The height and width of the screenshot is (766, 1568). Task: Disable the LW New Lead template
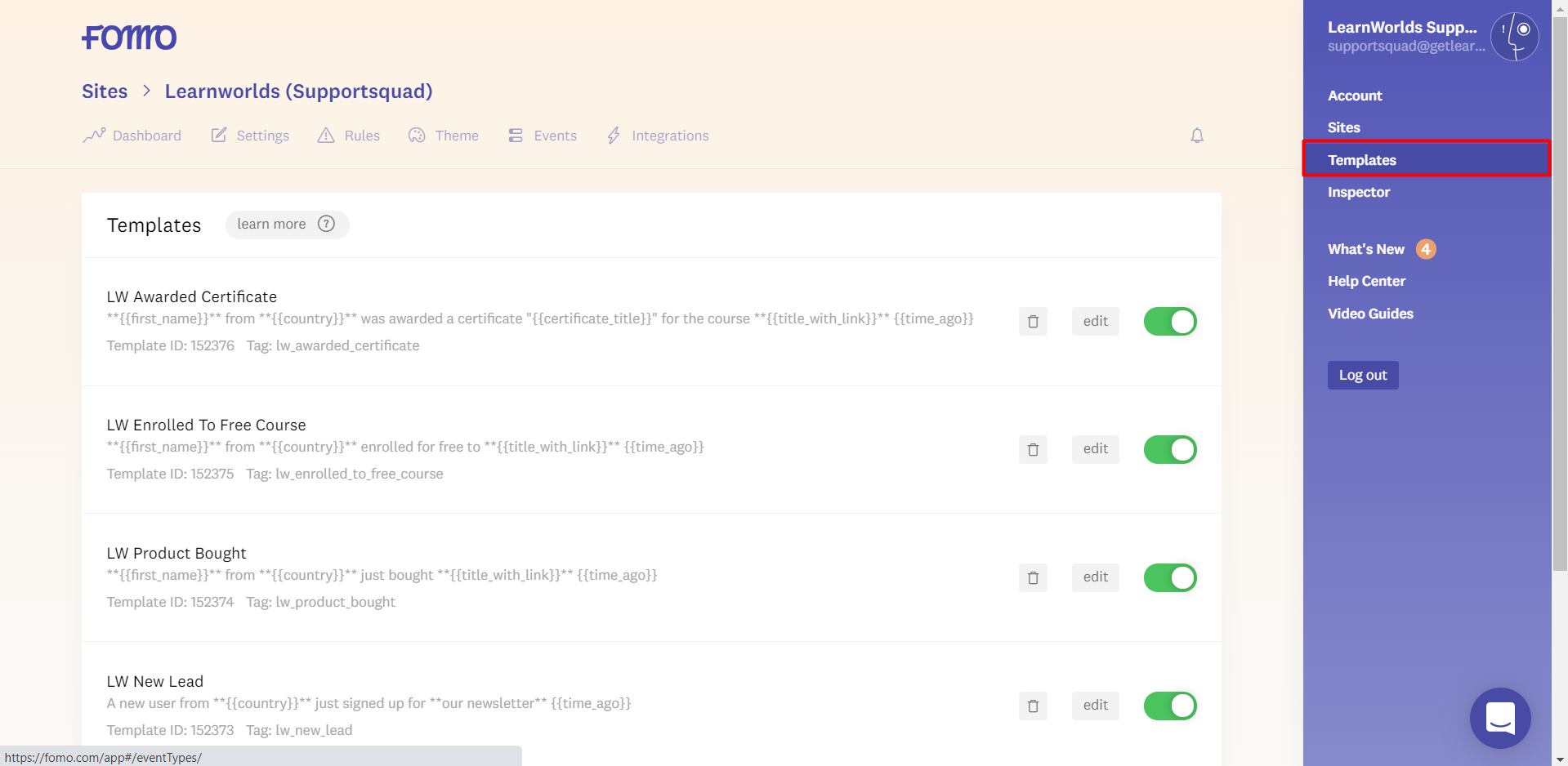1169,706
